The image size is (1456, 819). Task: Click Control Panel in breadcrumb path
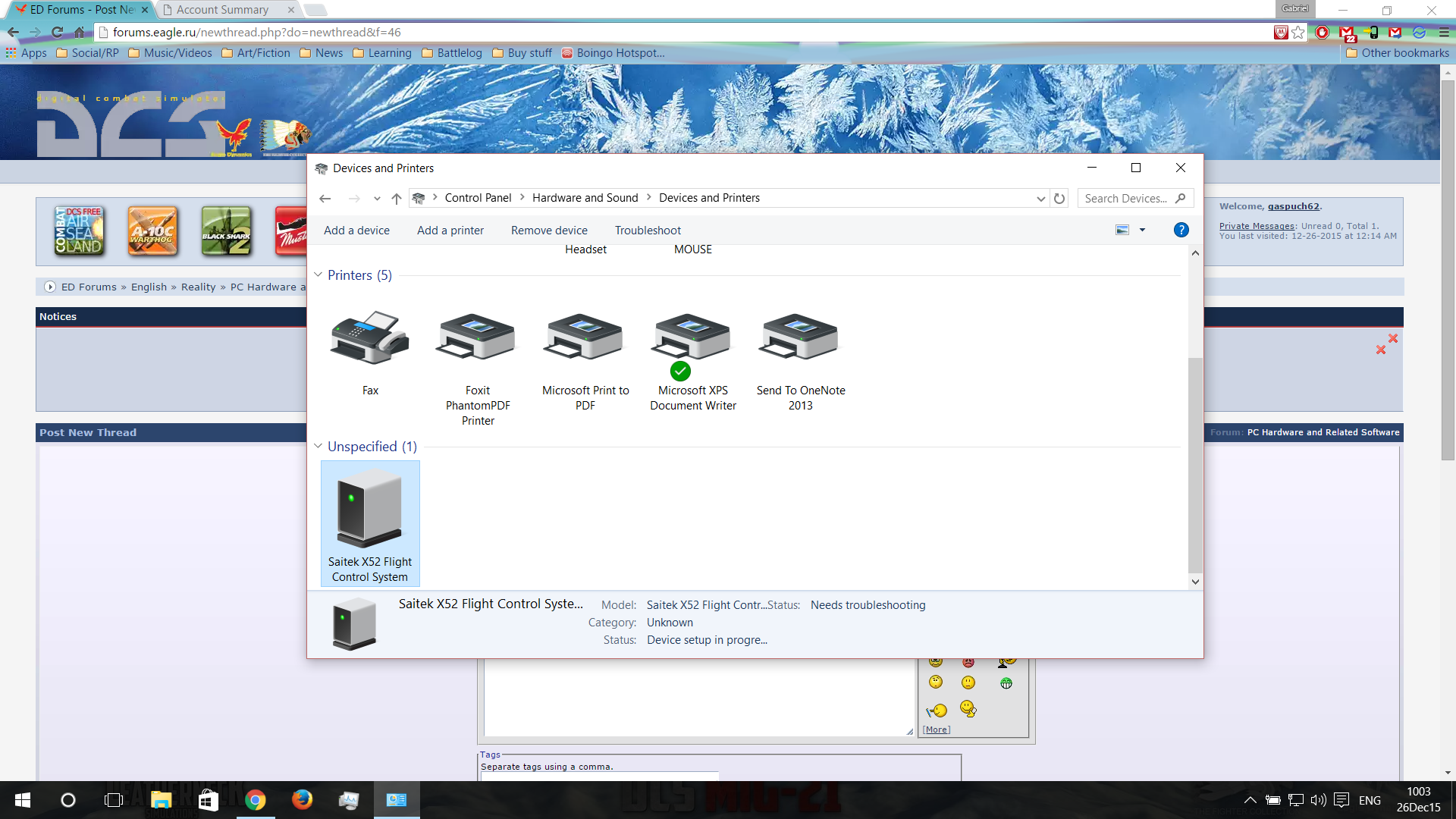478,198
